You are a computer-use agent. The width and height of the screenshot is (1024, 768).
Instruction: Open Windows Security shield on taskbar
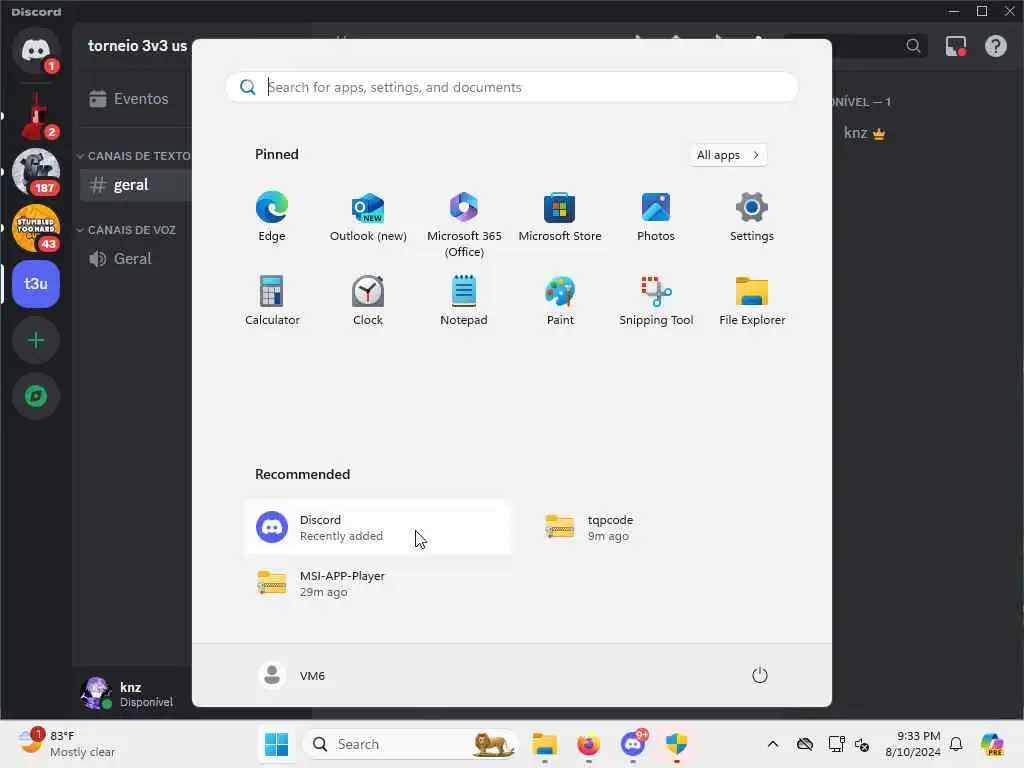click(x=677, y=744)
